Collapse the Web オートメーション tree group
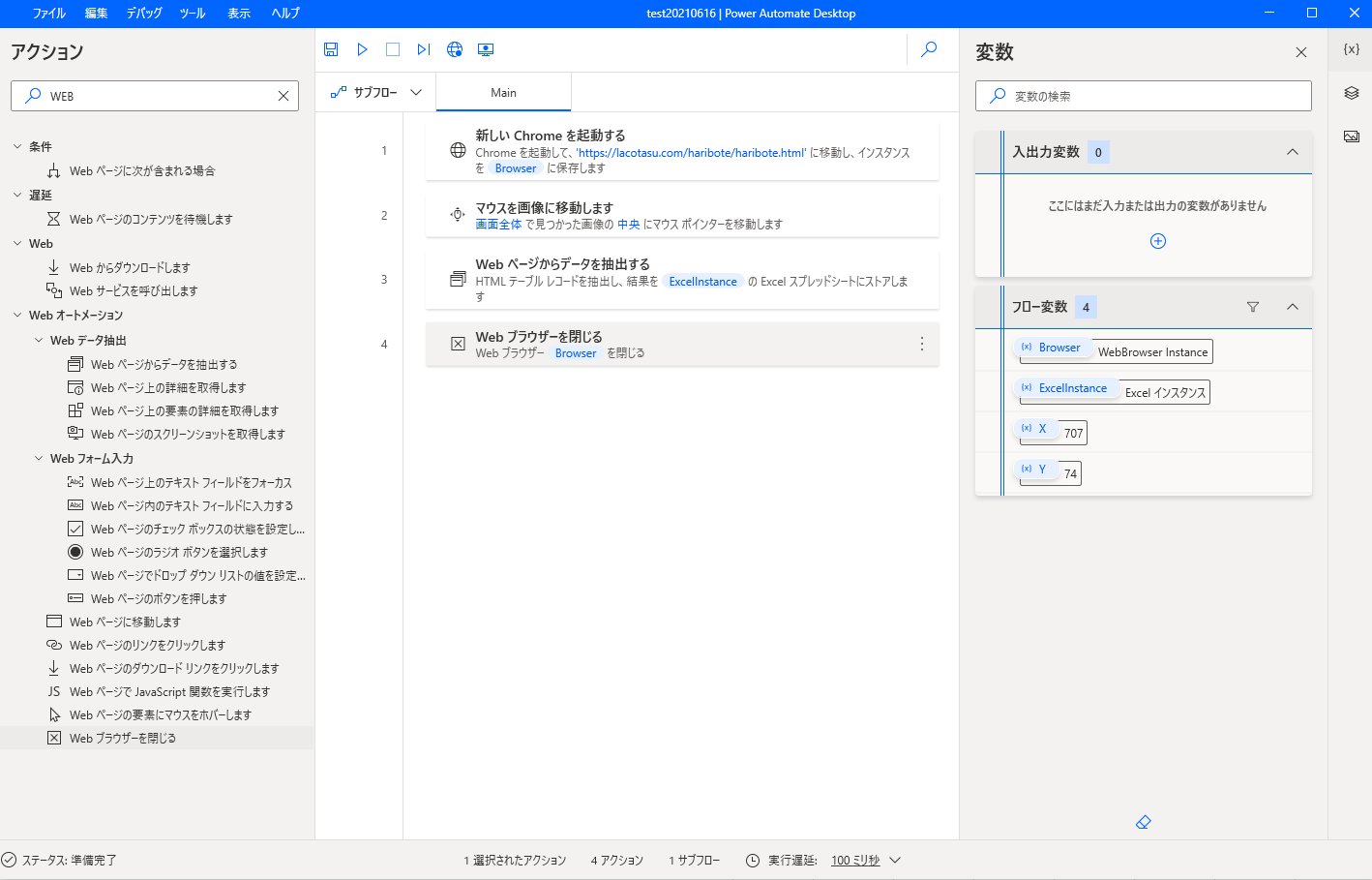The width and height of the screenshot is (1372, 880). tap(17, 316)
